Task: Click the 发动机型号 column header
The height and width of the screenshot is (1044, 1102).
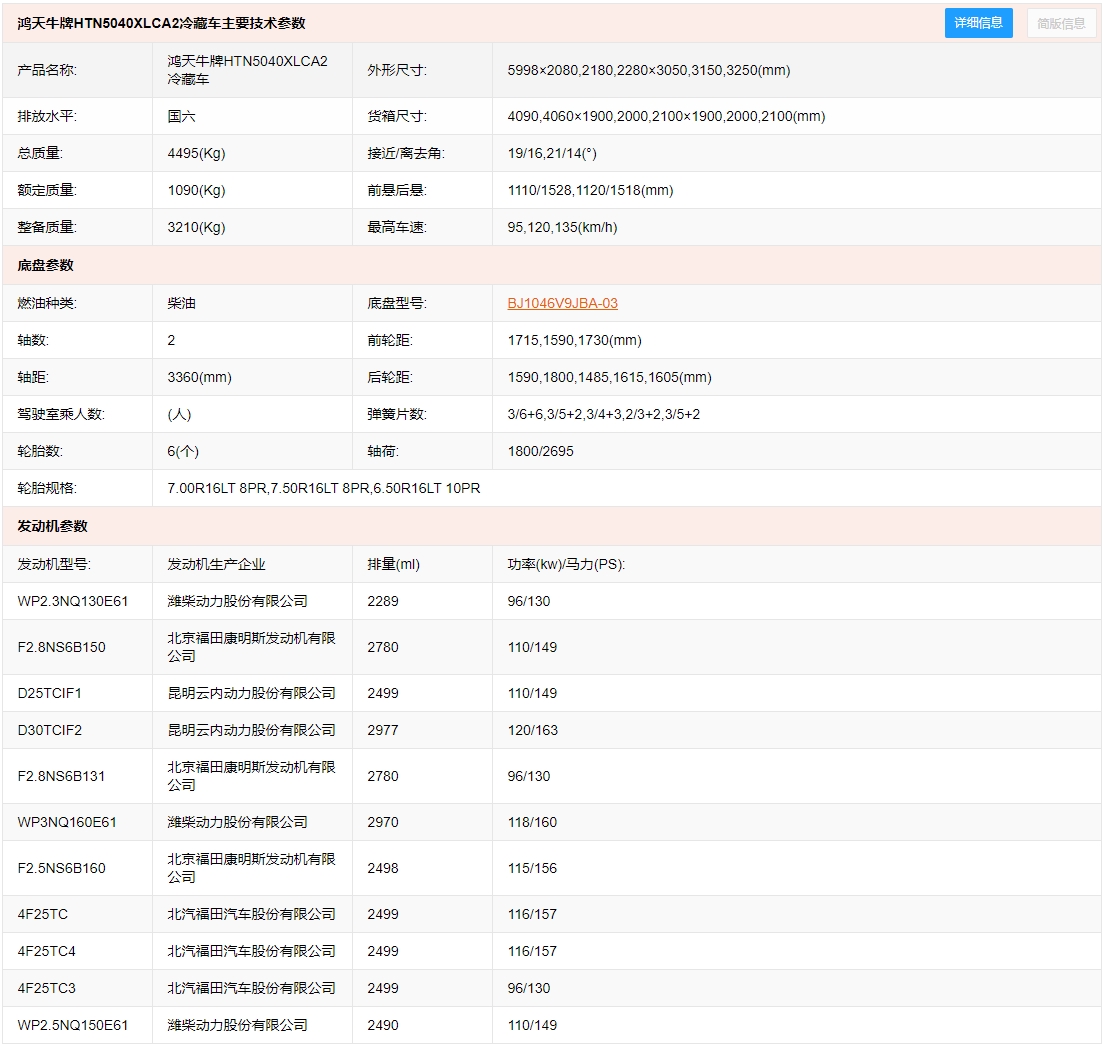Action: tap(54, 564)
